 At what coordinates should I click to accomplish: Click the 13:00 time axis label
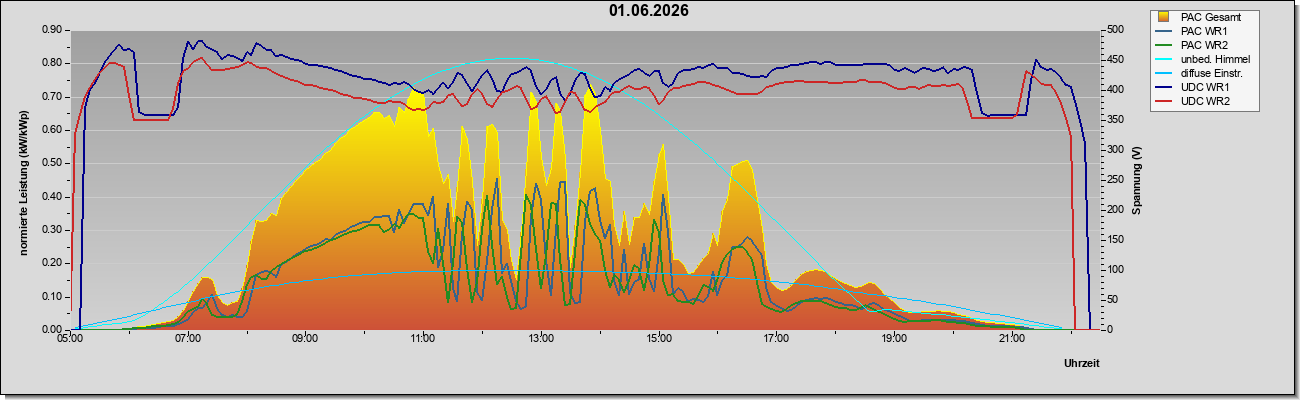coord(541,339)
